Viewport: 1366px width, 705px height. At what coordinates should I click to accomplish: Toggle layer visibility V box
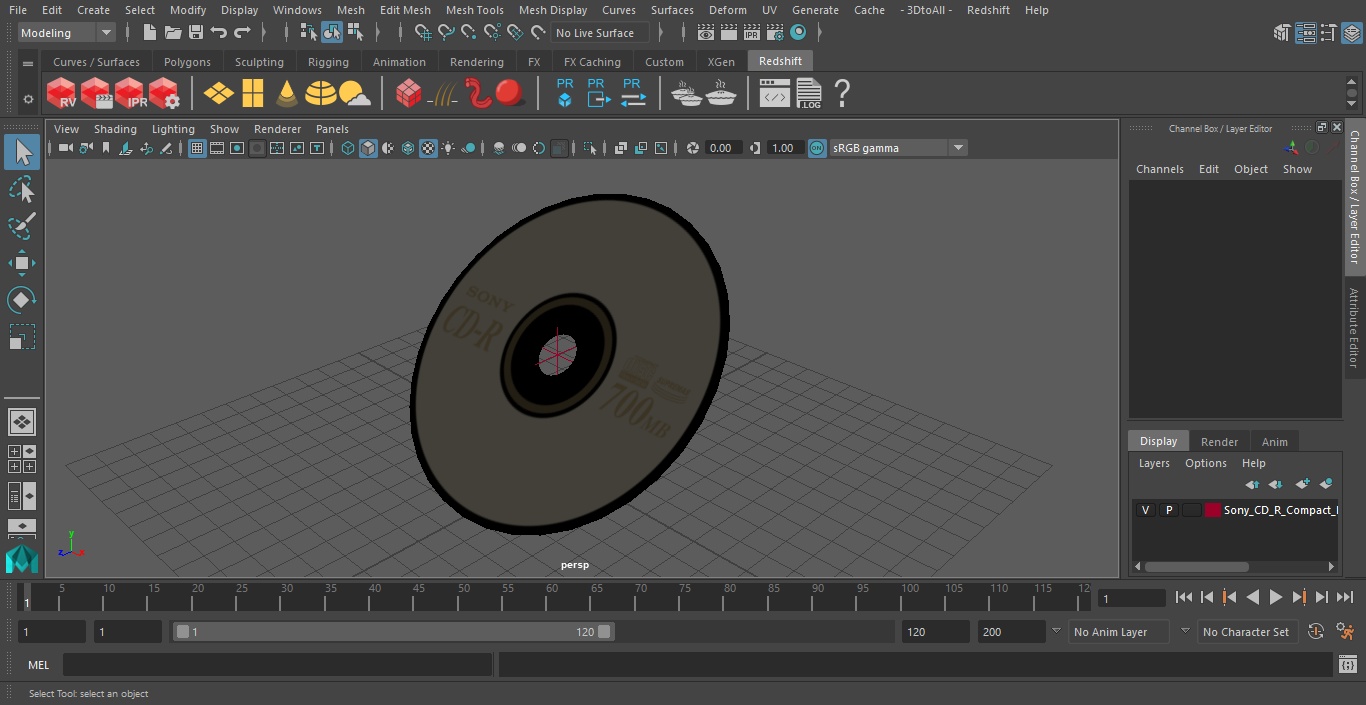pyautogui.click(x=1145, y=510)
